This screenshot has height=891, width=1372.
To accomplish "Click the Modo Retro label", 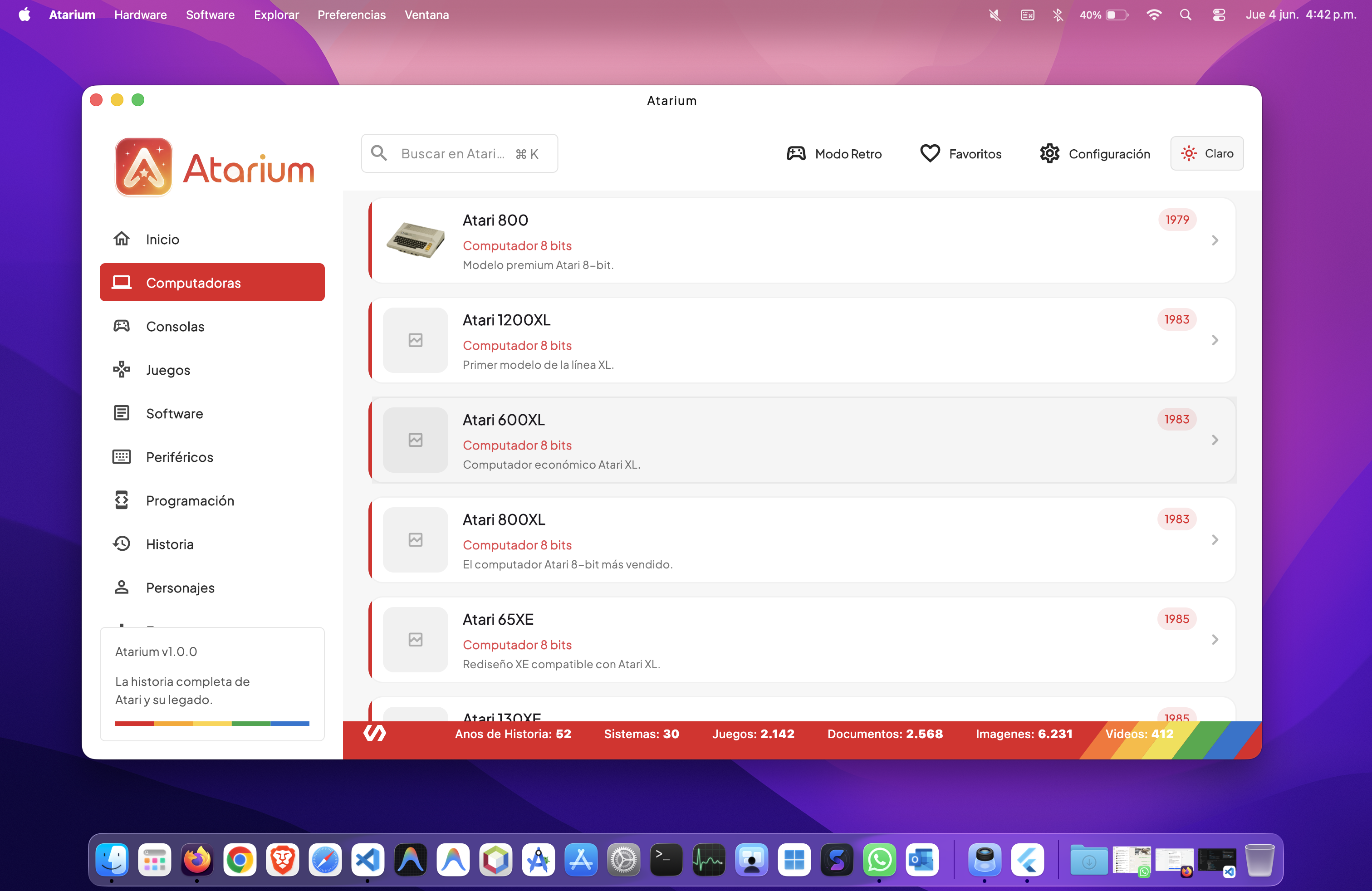I will 848,154.
